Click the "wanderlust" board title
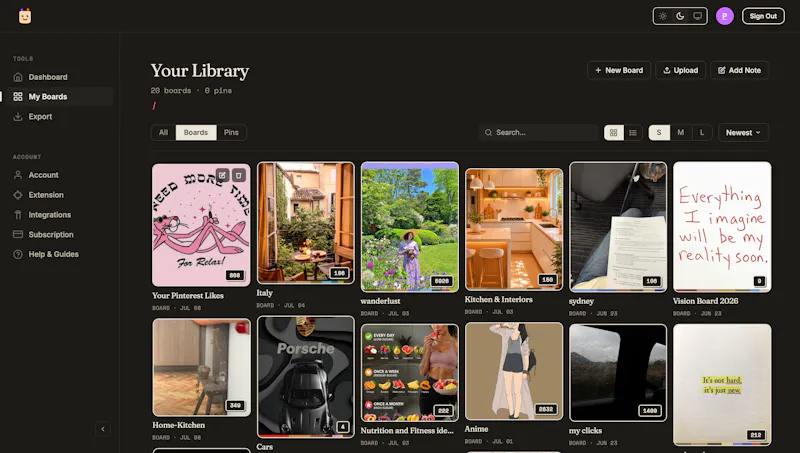800x453 pixels. 380,301
